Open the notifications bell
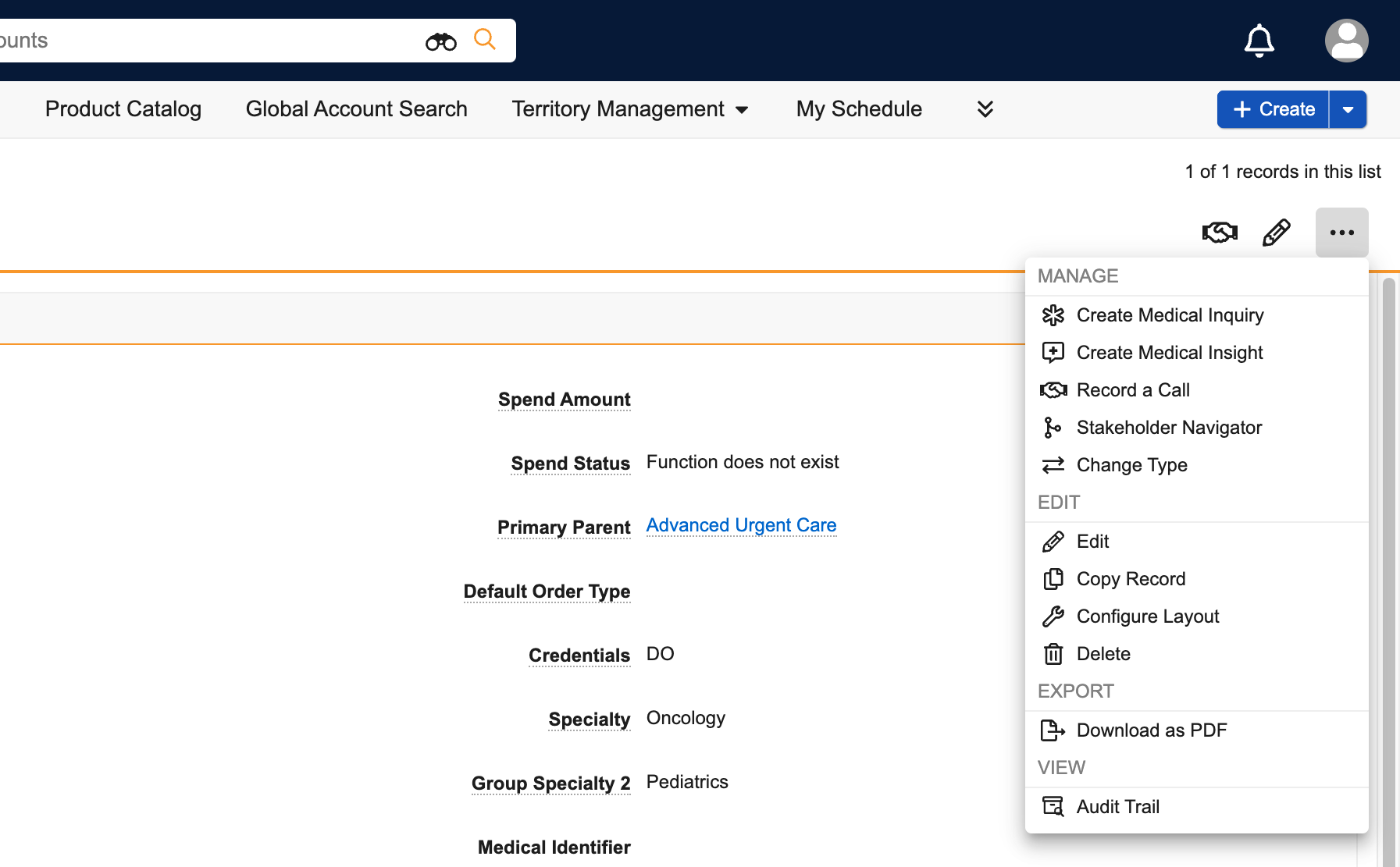 (x=1259, y=41)
